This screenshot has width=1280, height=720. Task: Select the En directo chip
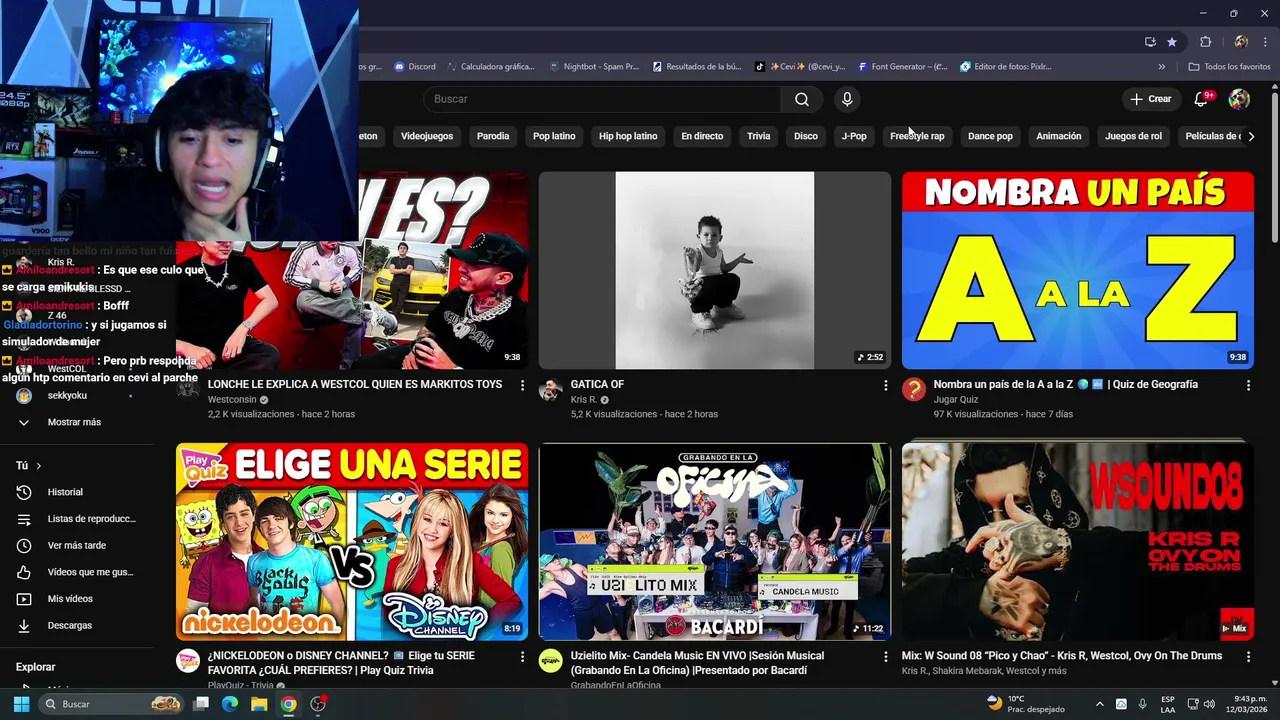click(x=702, y=136)
